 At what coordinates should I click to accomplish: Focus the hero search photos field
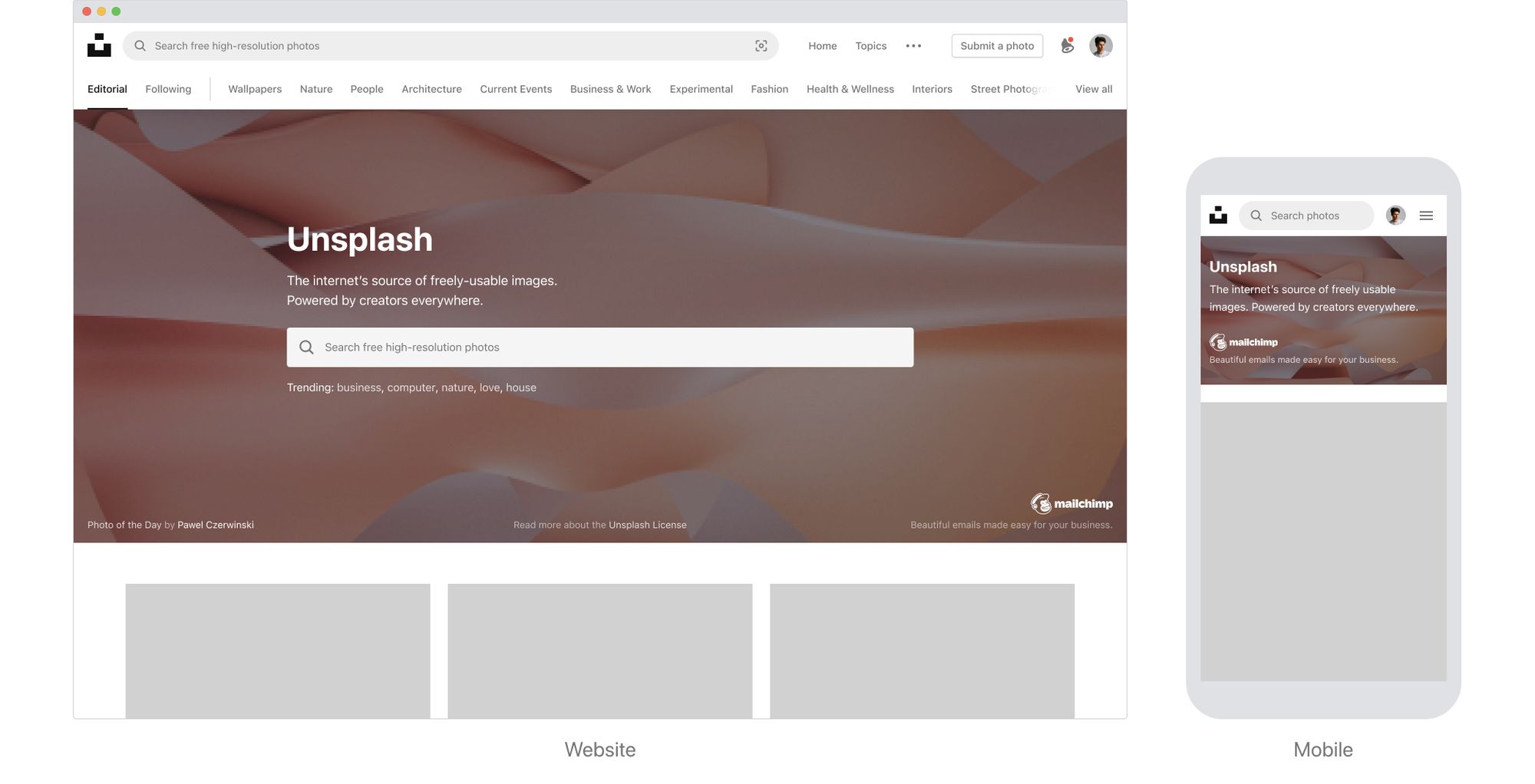click(600, 348)
